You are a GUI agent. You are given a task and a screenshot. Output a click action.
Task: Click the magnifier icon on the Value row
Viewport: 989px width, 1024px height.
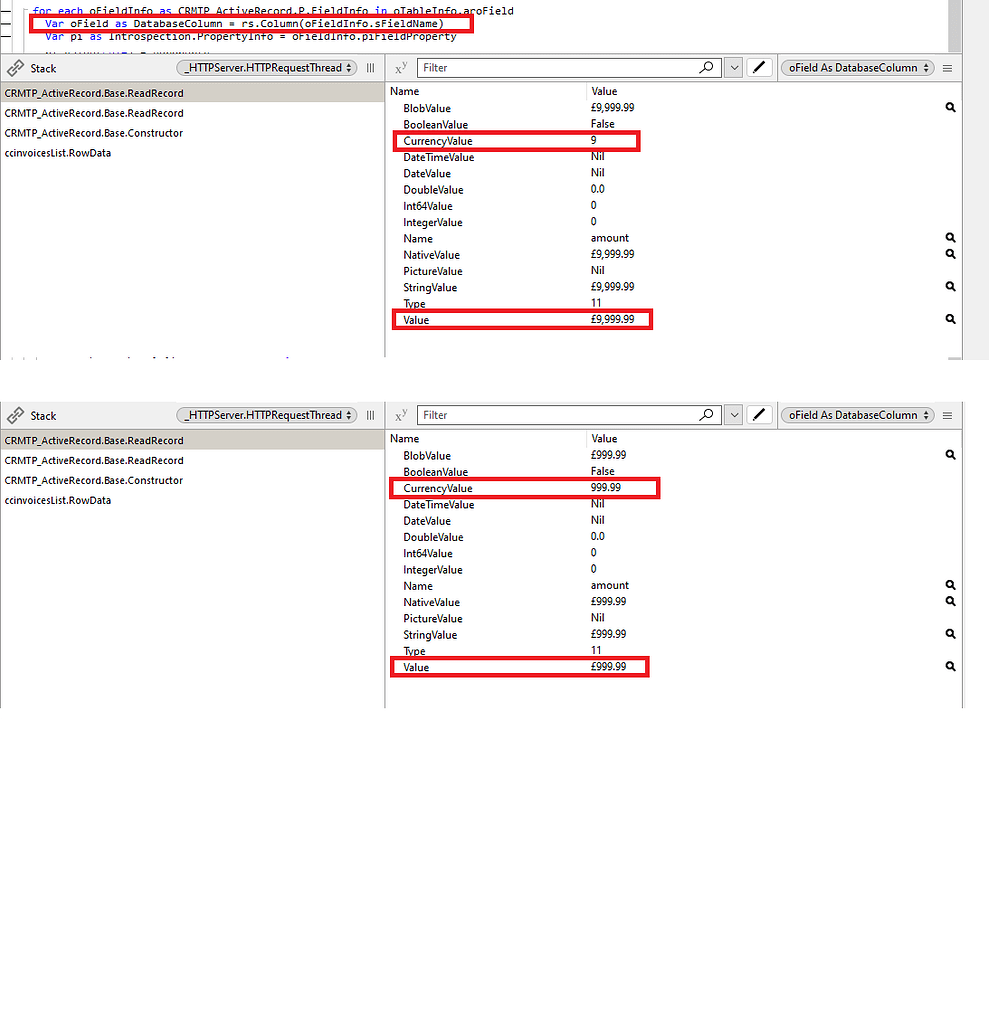tap(949, 319)
